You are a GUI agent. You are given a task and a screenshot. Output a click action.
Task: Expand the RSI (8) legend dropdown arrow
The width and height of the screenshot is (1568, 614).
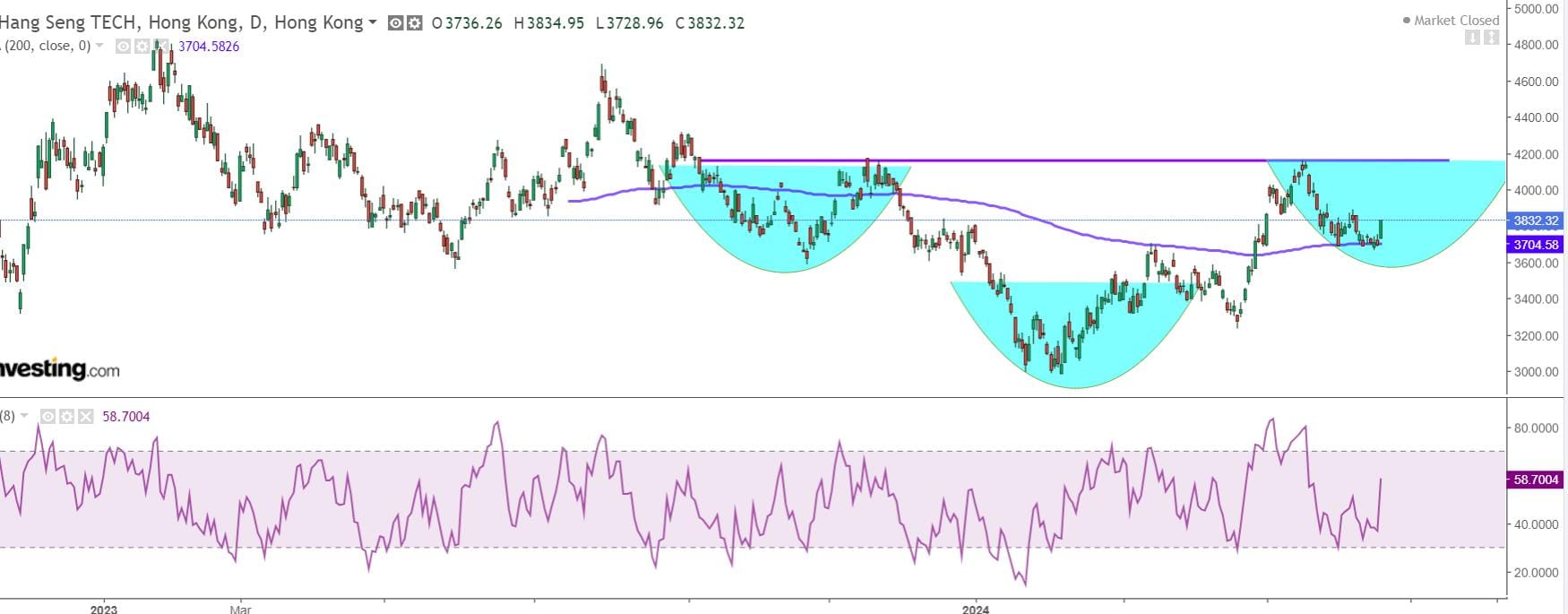[x=24, y=417]
